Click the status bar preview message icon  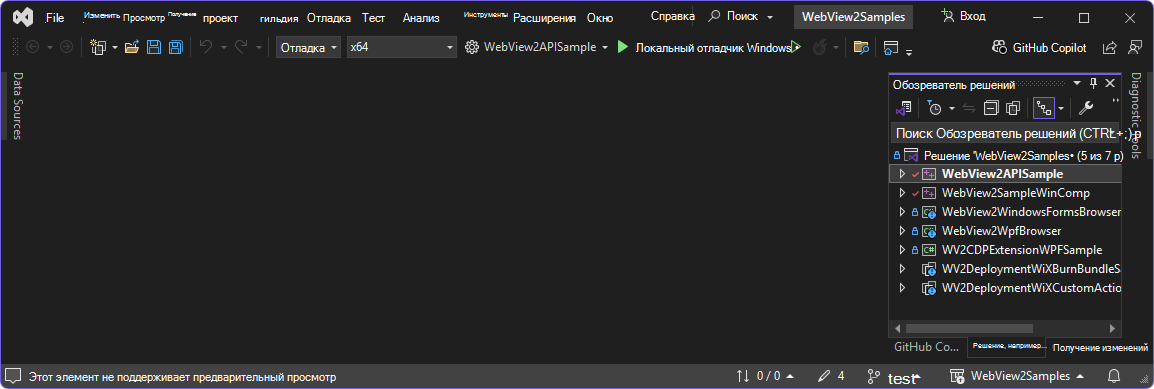click(13, 376)
